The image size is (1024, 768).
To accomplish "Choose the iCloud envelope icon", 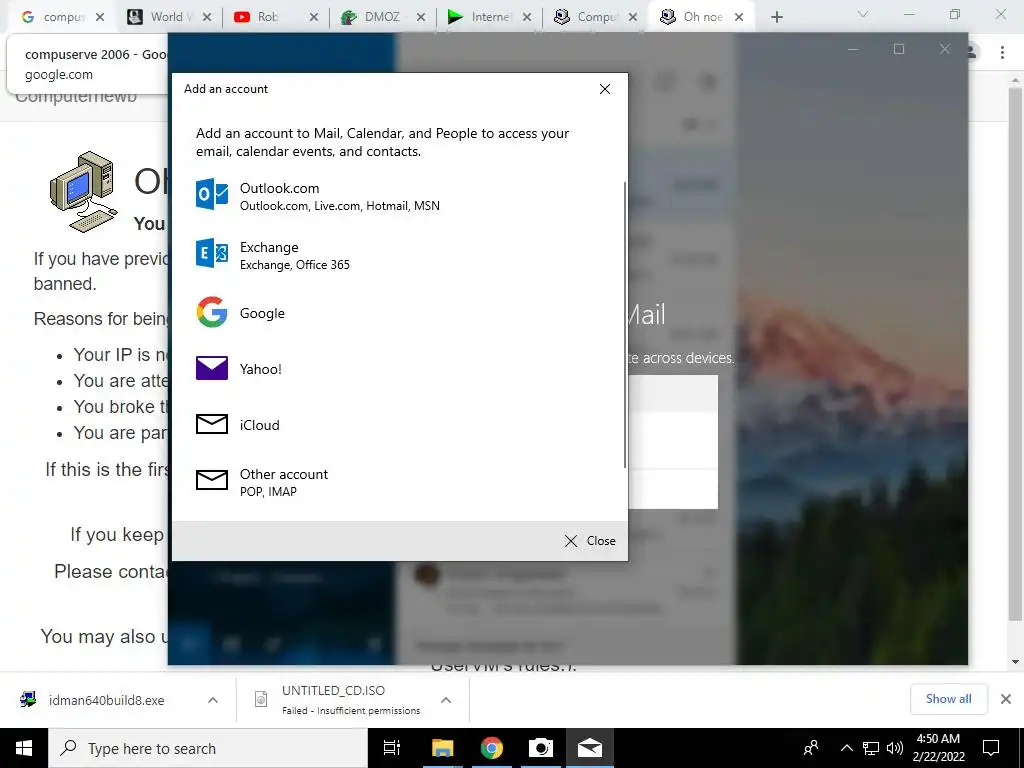I will point(212,424).
